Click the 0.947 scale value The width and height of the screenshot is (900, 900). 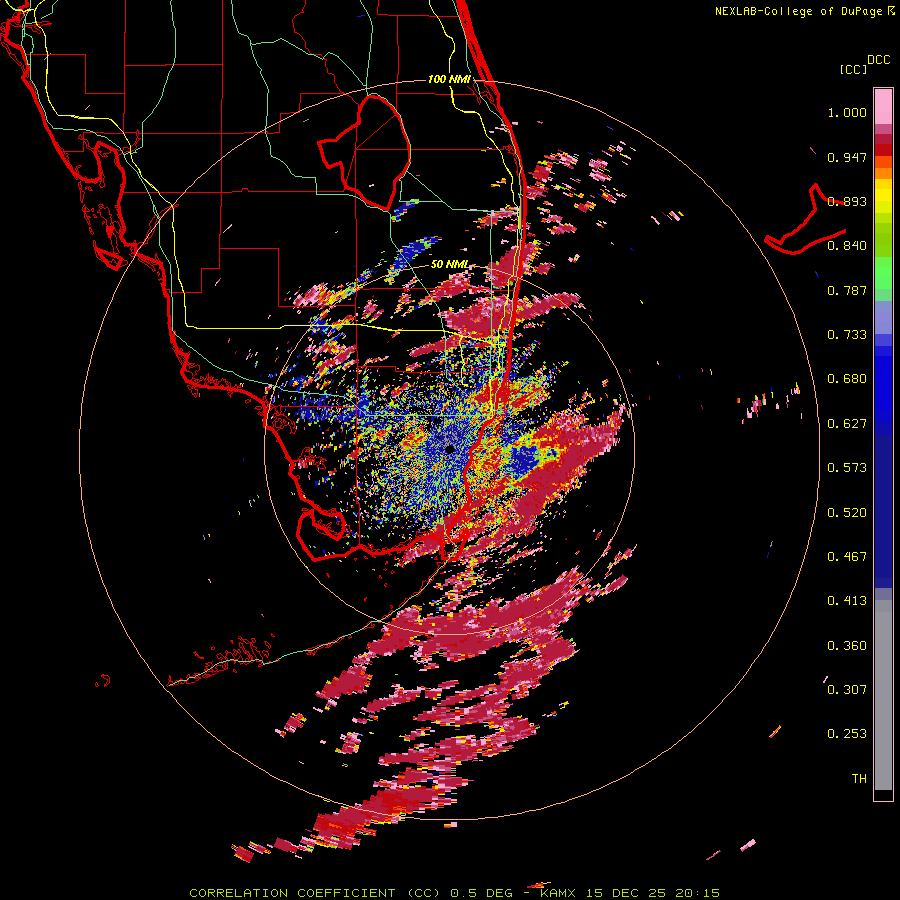[x=847, y=157]
